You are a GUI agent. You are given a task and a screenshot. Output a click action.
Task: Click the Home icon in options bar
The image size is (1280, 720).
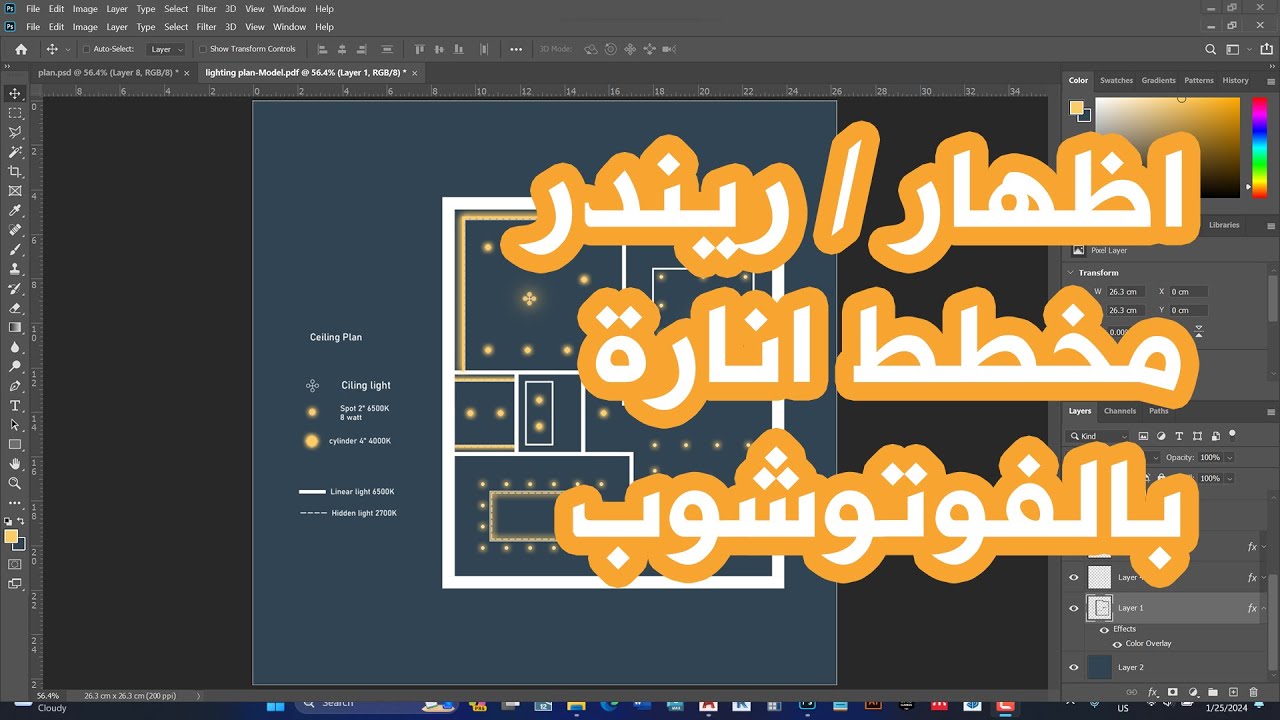(21, 49)
